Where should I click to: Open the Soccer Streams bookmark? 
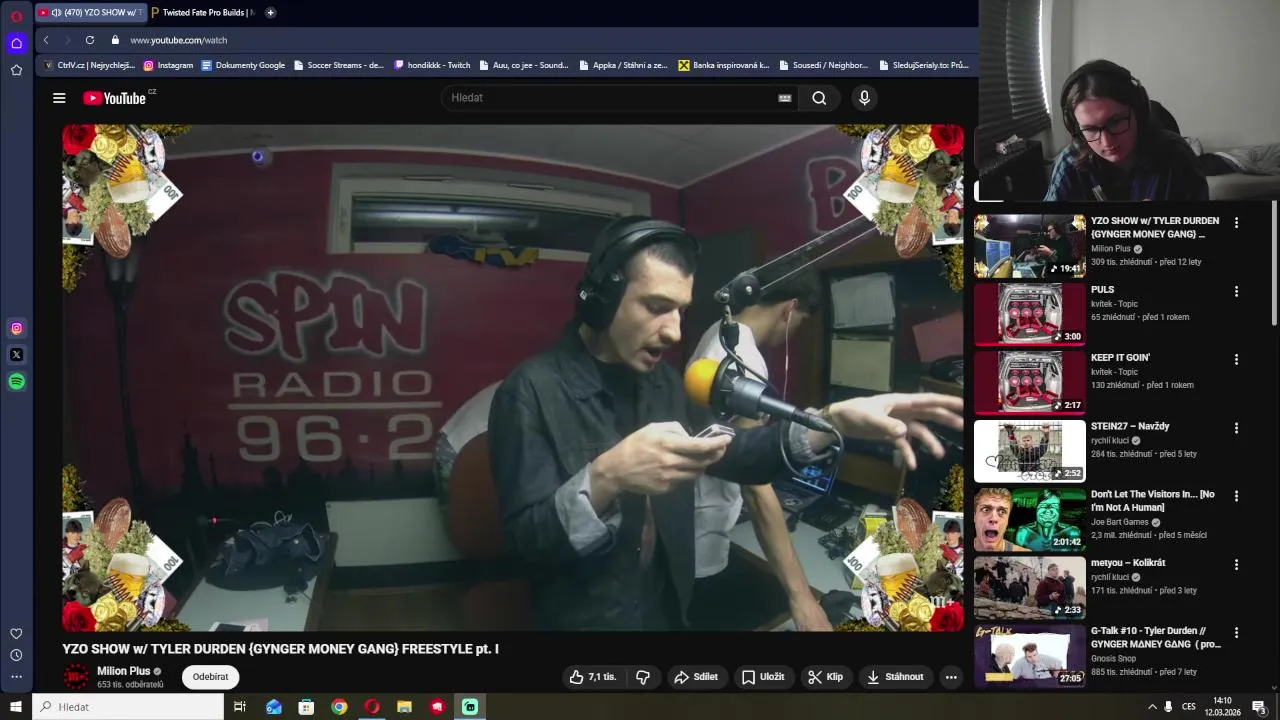click(x=339, y=65)
